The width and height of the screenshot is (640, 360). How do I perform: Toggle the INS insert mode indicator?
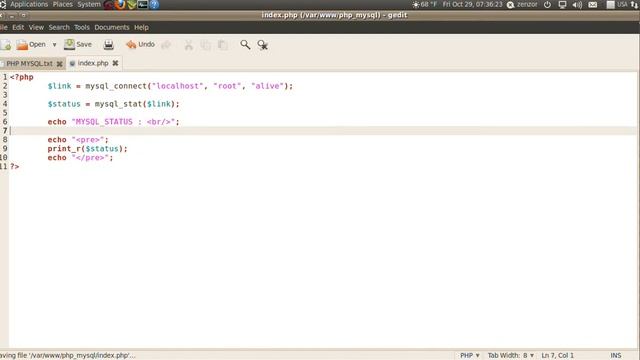click(x=616, y=356)
